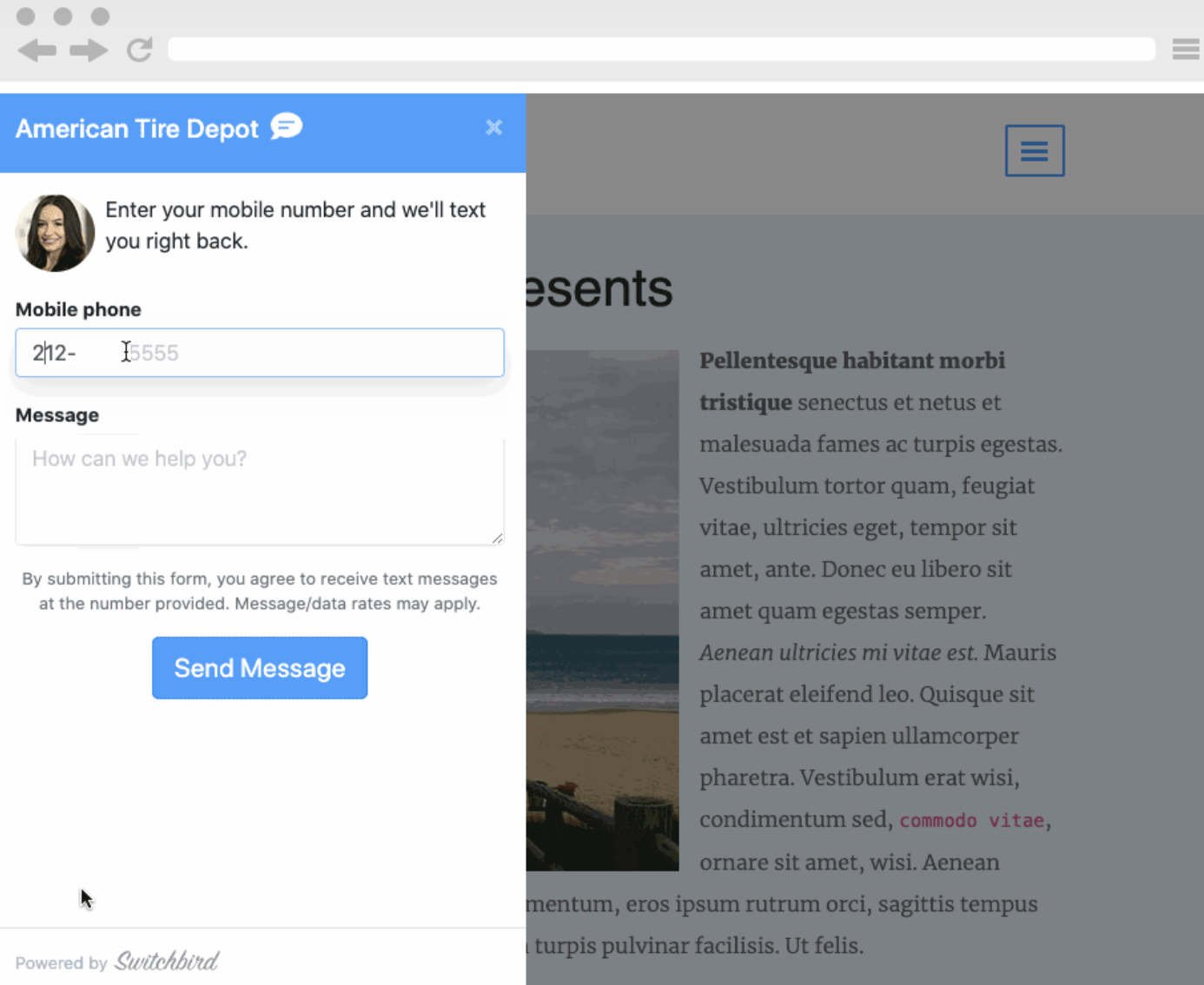Image resolution: width=1204 pixels, height=985 pixels.
Task: Click the browser back arrow
Action: coord(36,50)
